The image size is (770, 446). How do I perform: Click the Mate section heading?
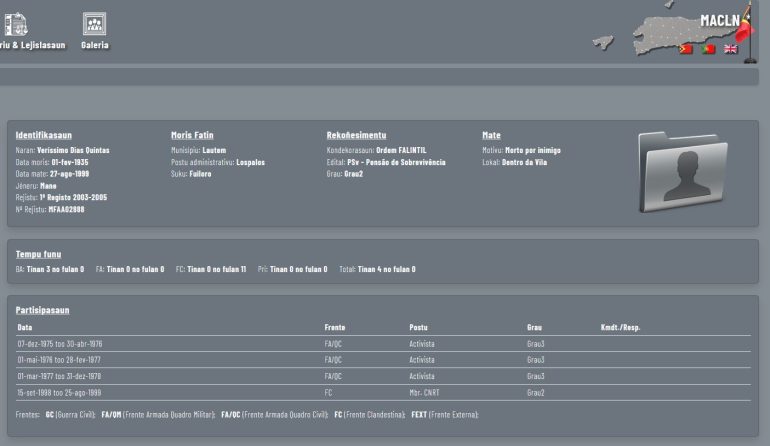click(491, 135)
